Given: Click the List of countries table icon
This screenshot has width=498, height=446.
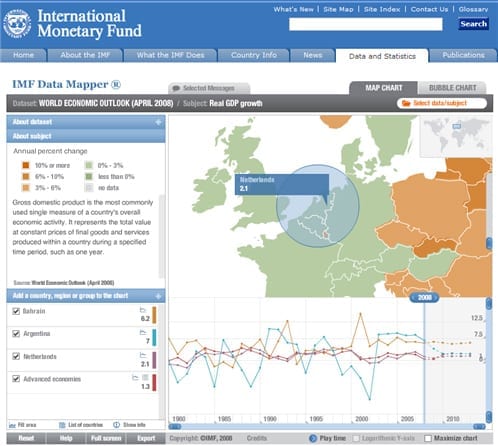Looking at the screenshot, I should (x=62, y=425).
